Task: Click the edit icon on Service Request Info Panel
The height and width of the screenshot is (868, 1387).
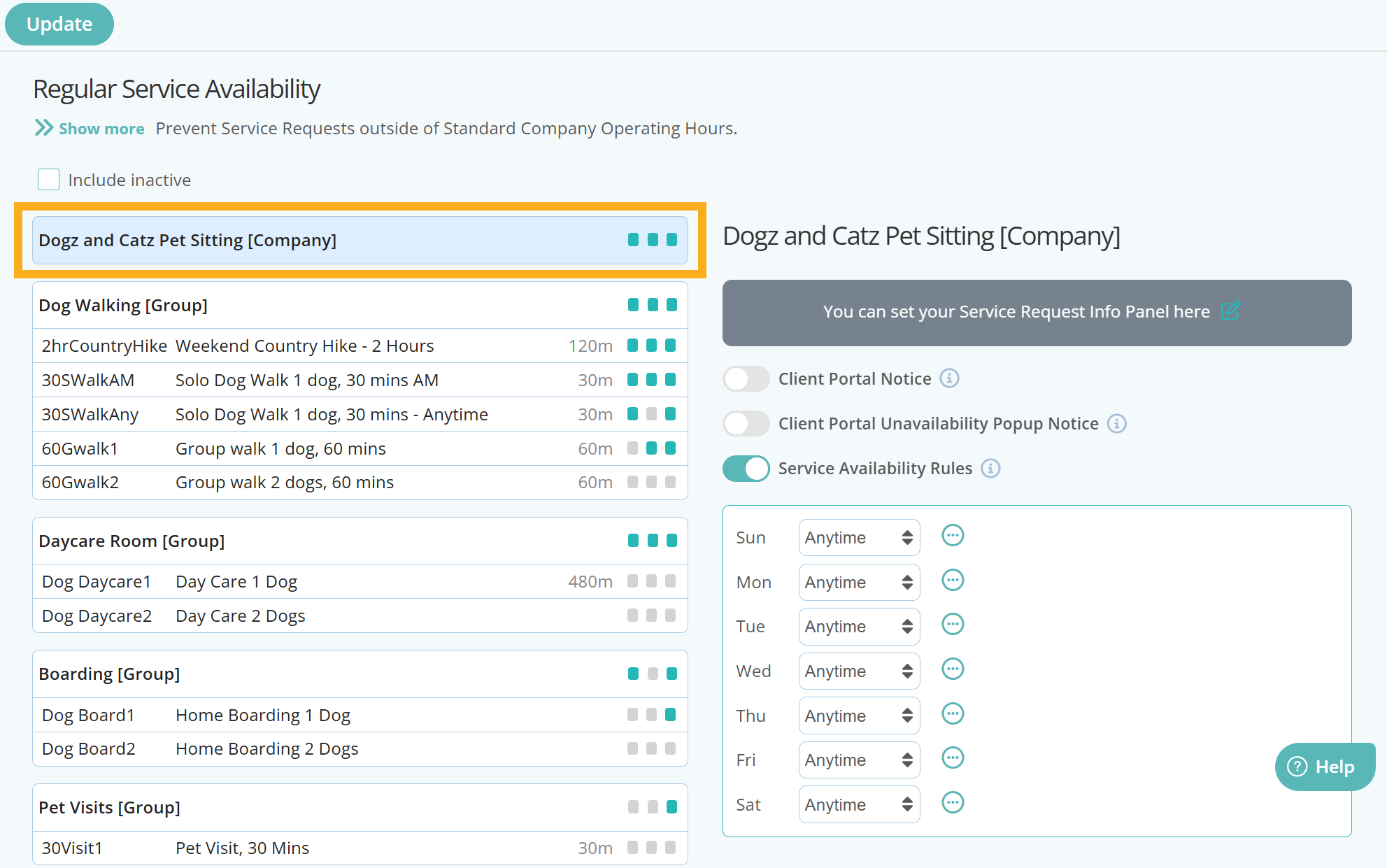Action: (1230, 311)
